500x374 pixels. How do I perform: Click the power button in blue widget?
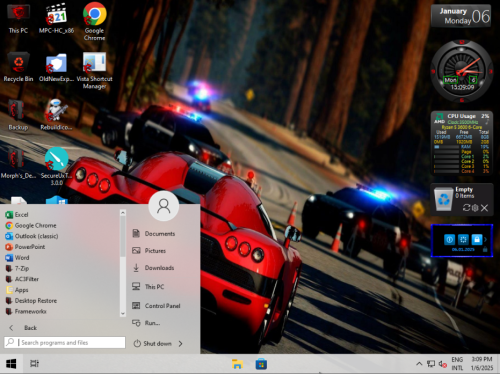click(449, 239)
